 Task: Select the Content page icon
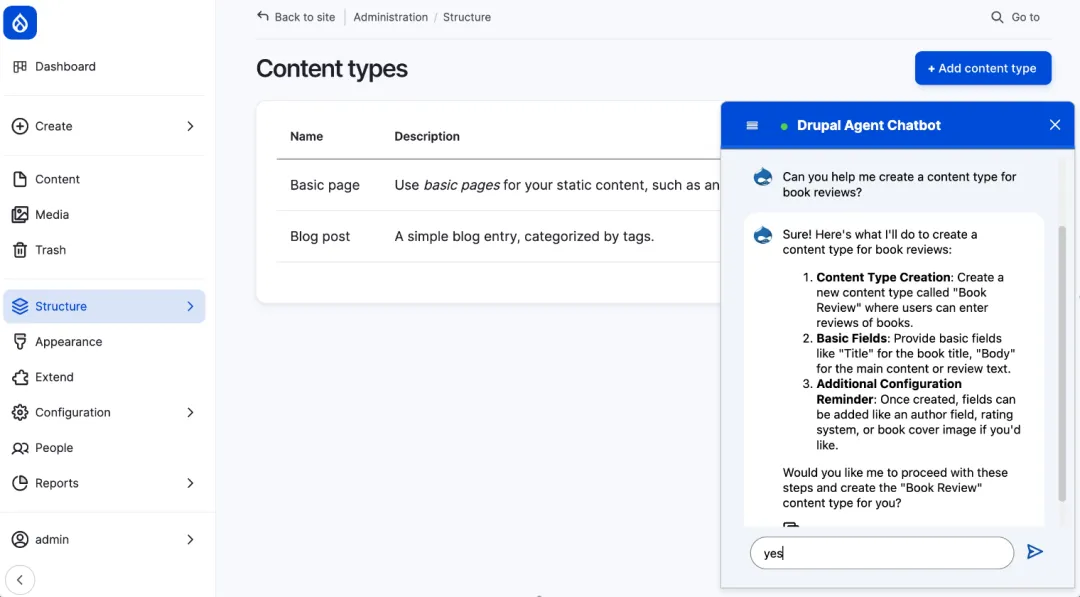tap(20, 178)
